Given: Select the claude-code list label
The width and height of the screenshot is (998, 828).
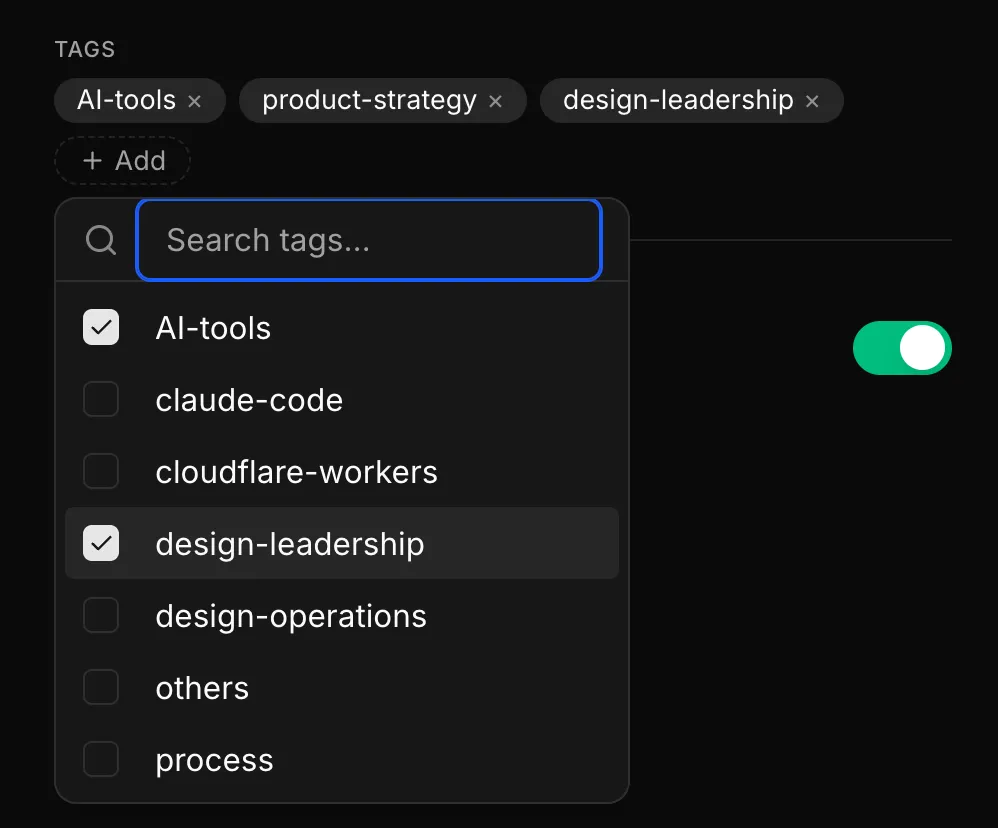Looking at the screenshot, I should tap(249, 400).
